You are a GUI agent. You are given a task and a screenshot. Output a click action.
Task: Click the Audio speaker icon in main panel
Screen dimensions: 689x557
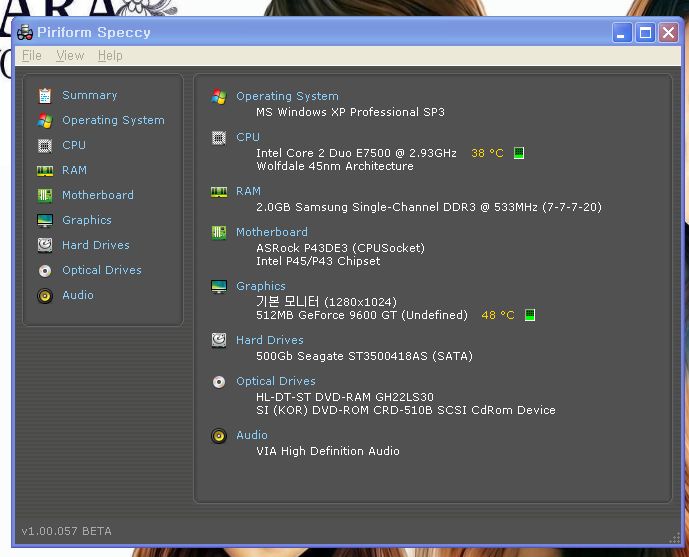(x=219, y=436)
